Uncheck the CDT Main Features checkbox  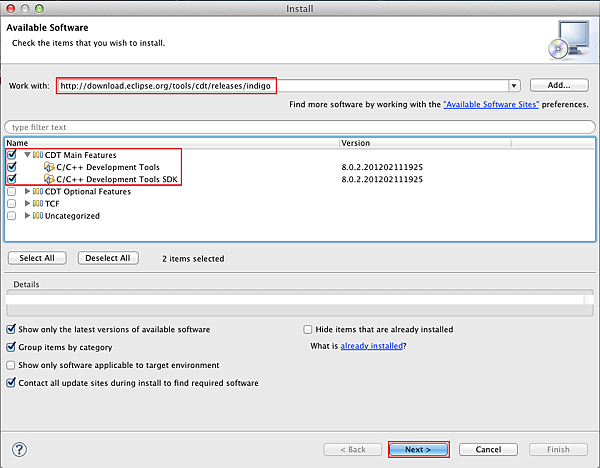point(12,155)
